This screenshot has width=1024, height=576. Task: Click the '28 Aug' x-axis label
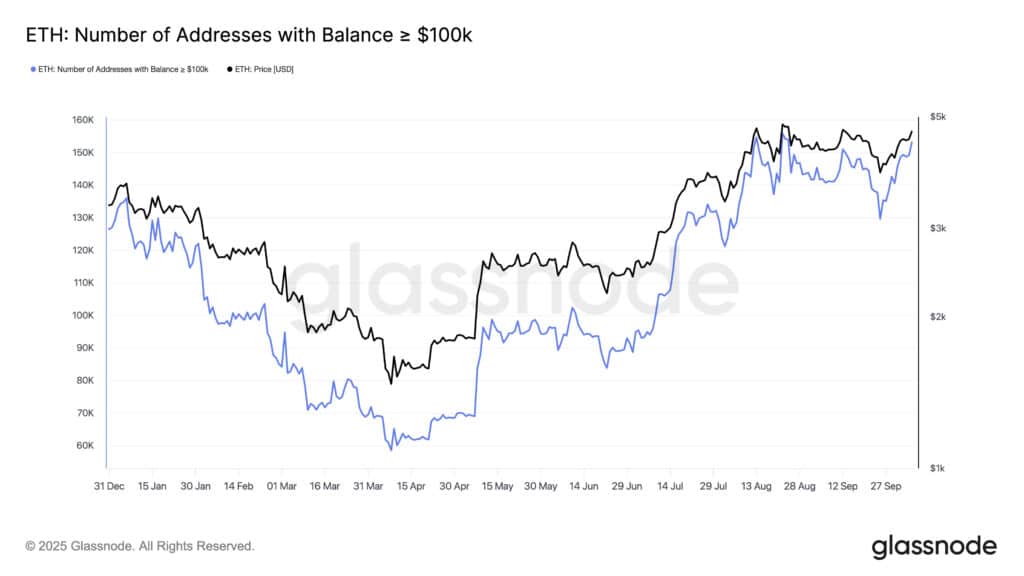pyautogui.click(x=802, y=486)
